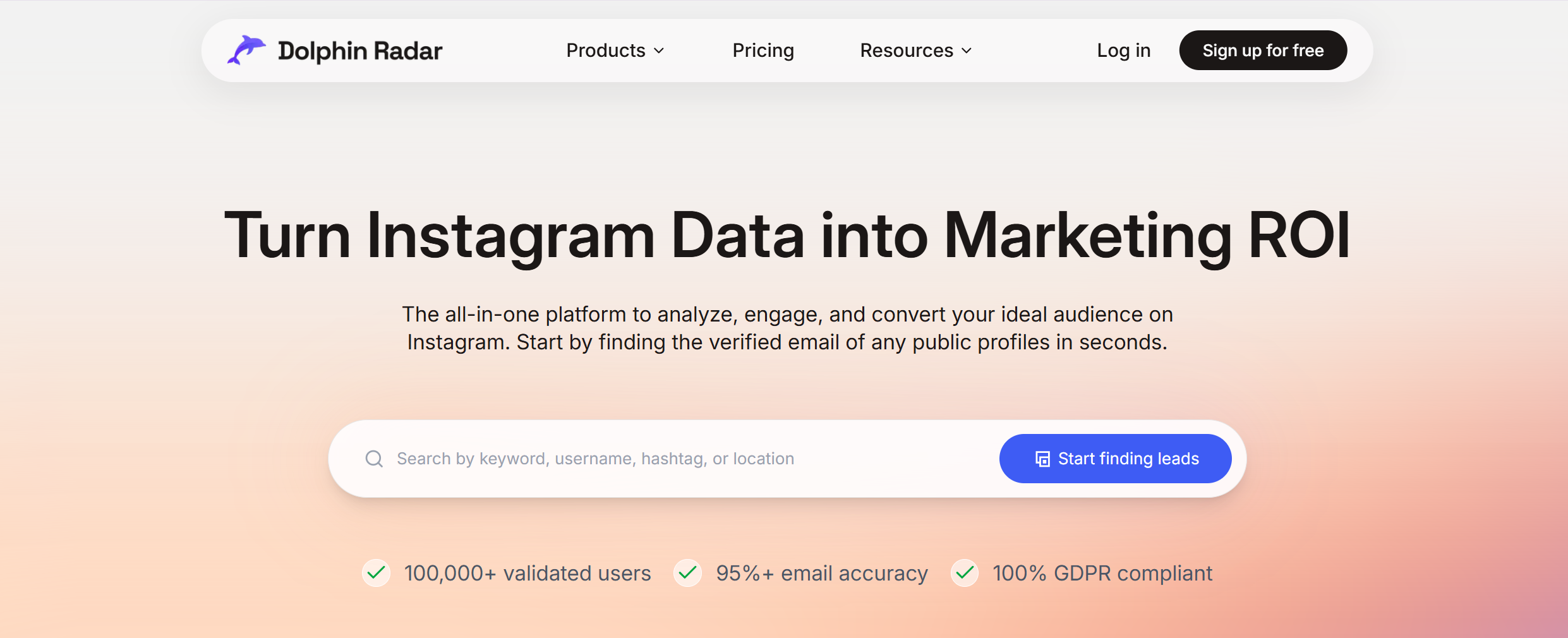
Task: Click the 95%+ email accuracy text
Action: [821, 573]
